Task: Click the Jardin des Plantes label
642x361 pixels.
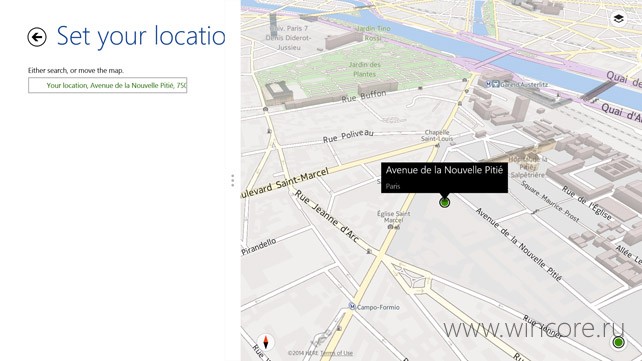Action: [x=364, y=69]
